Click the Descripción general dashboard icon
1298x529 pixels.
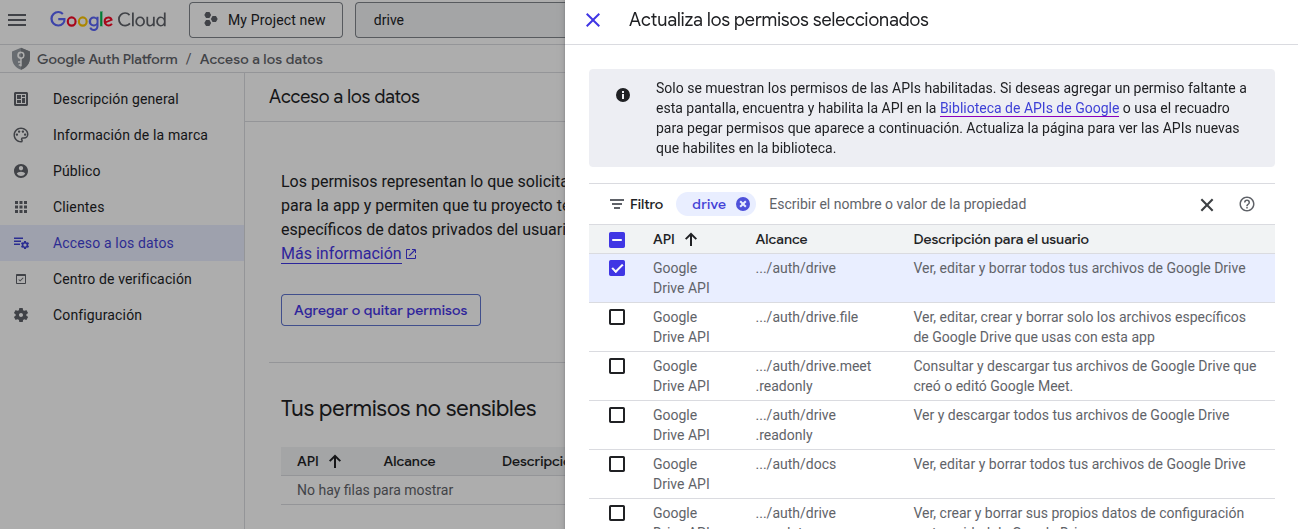coord(21,99)
